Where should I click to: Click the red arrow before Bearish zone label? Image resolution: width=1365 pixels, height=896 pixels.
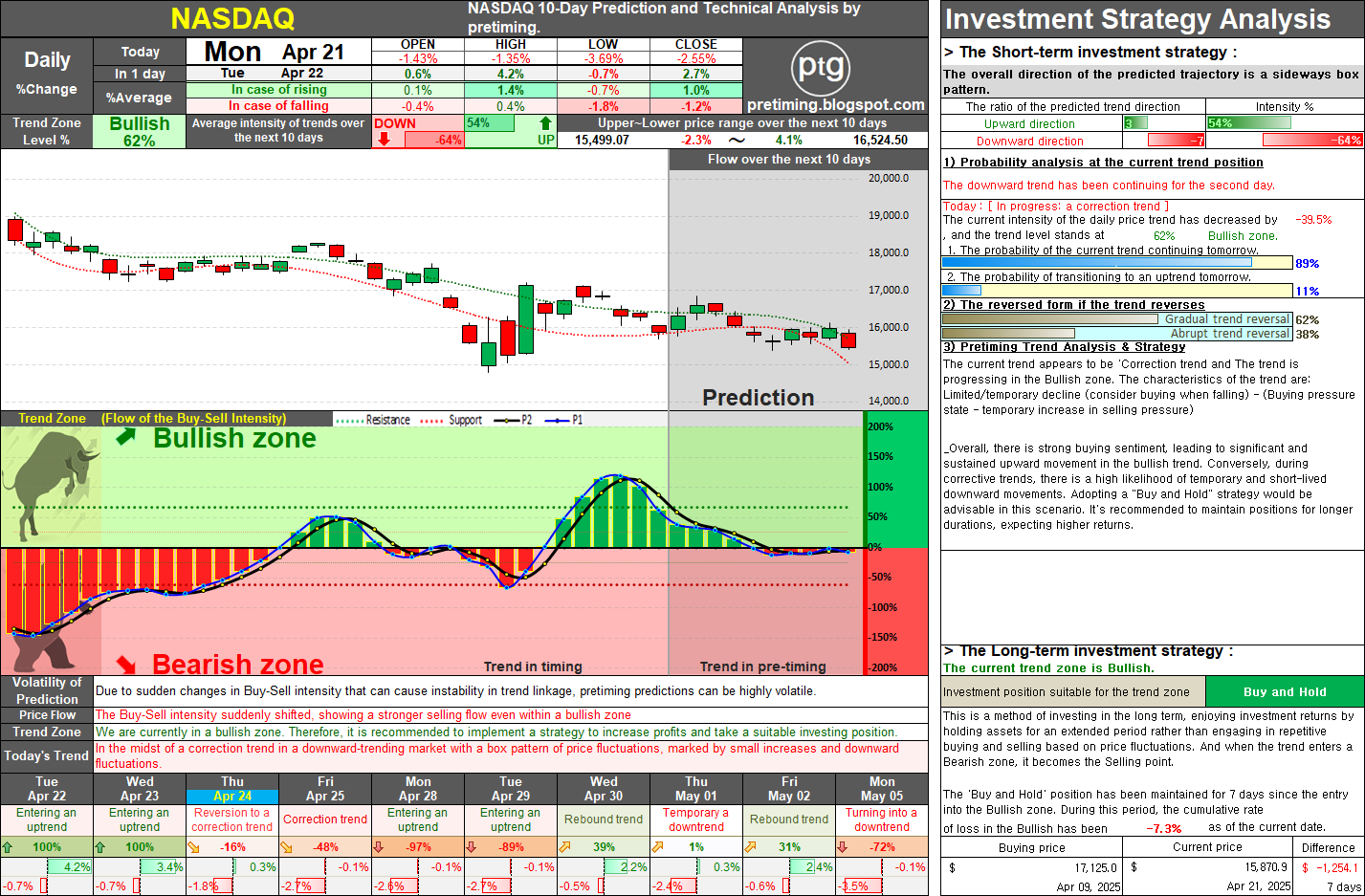[x=126, y=664]
